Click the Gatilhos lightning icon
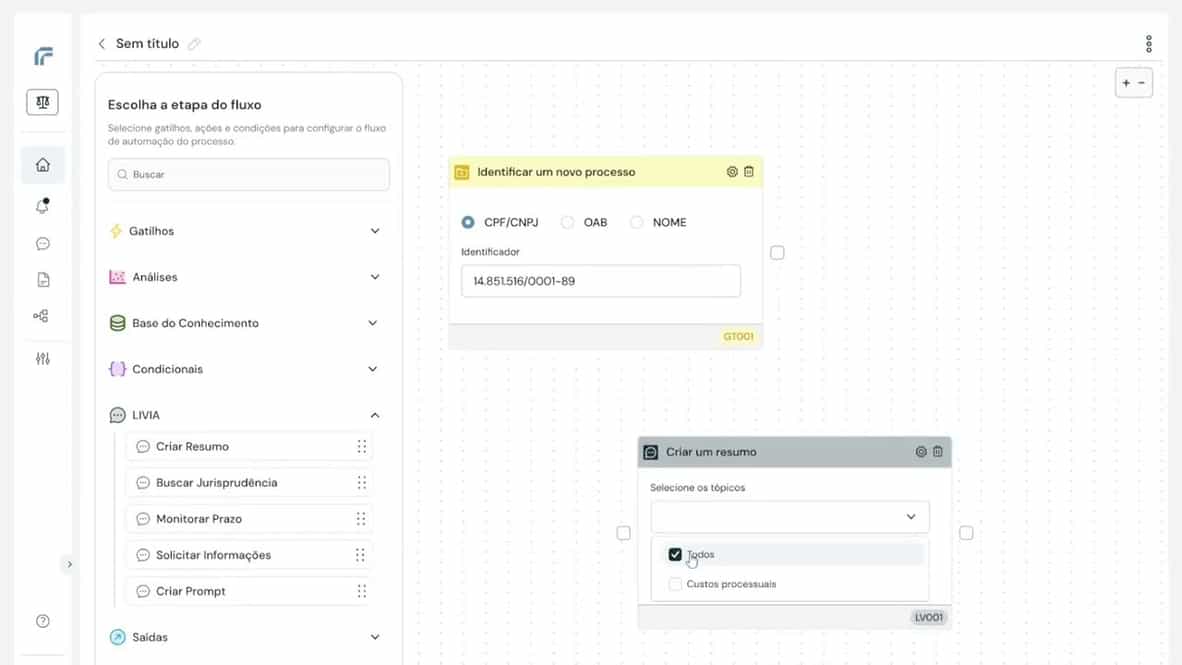 (x=115, y=231)
